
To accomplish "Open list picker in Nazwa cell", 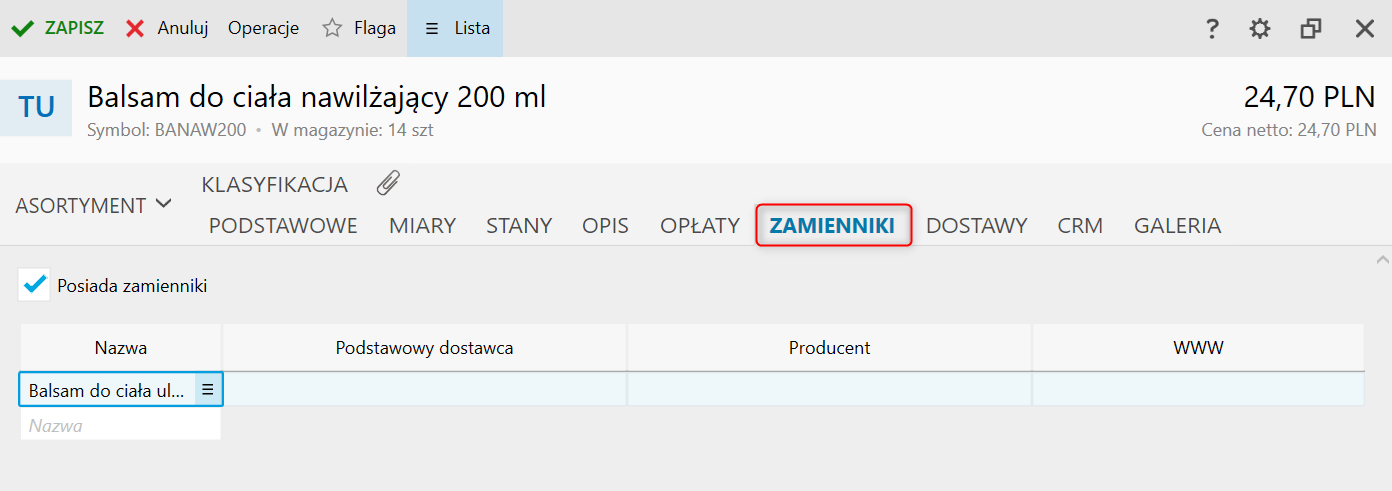I will [208, 390].
